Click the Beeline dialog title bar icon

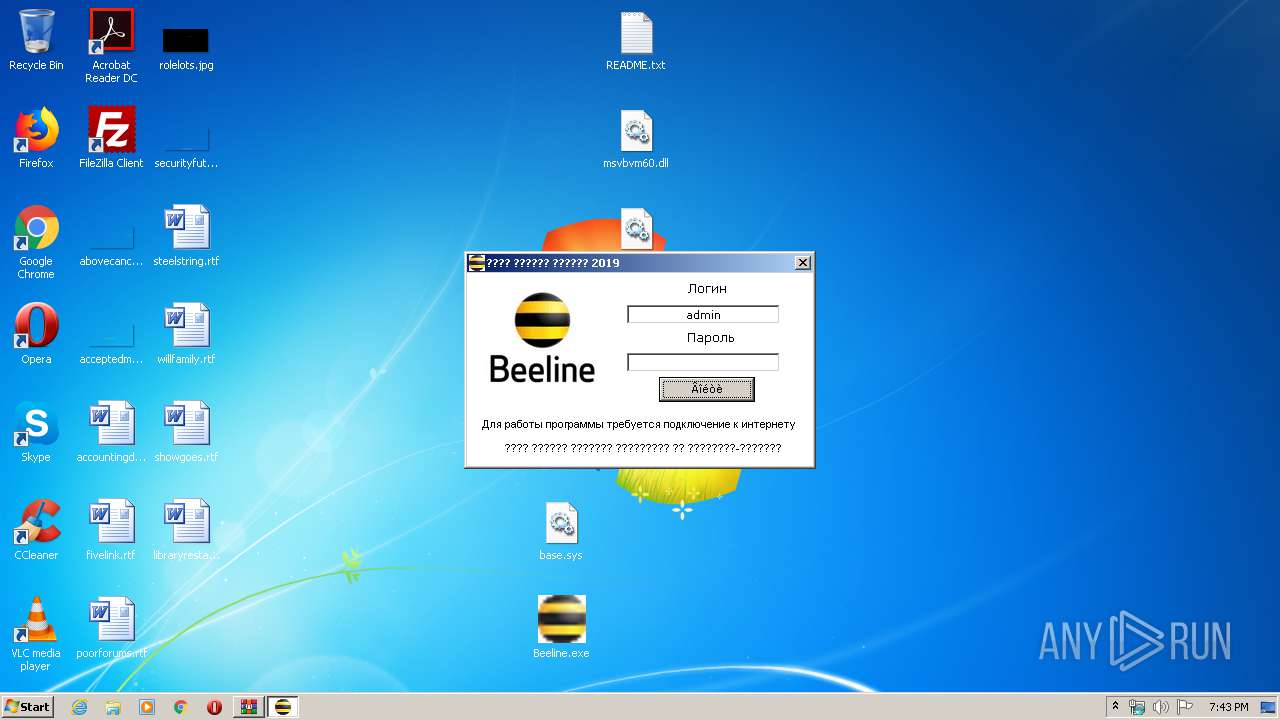point(477,263)
